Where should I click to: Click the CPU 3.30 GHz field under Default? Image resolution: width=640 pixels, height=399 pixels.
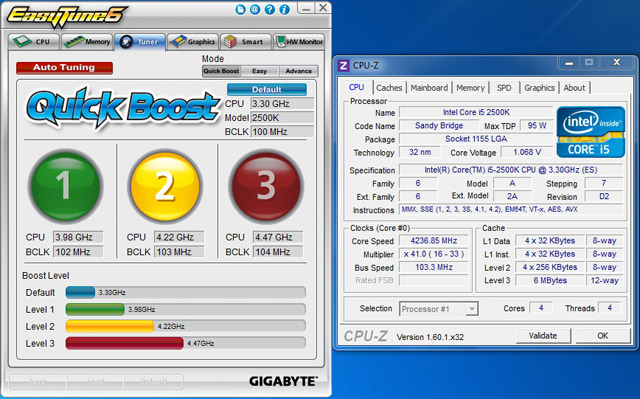point(282,104)
